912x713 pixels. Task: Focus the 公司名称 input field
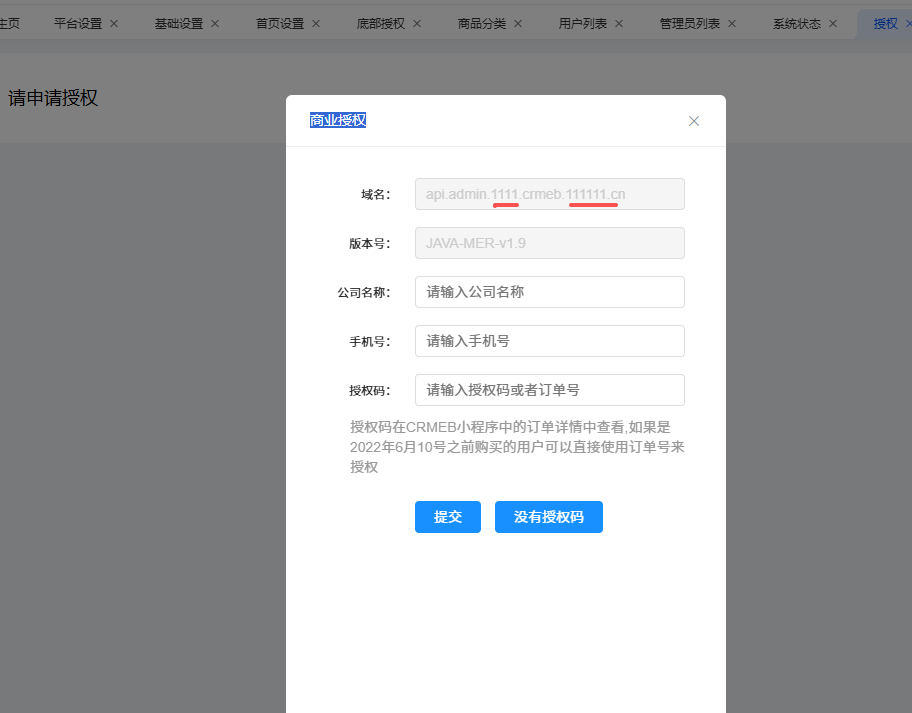pos(549,292)
